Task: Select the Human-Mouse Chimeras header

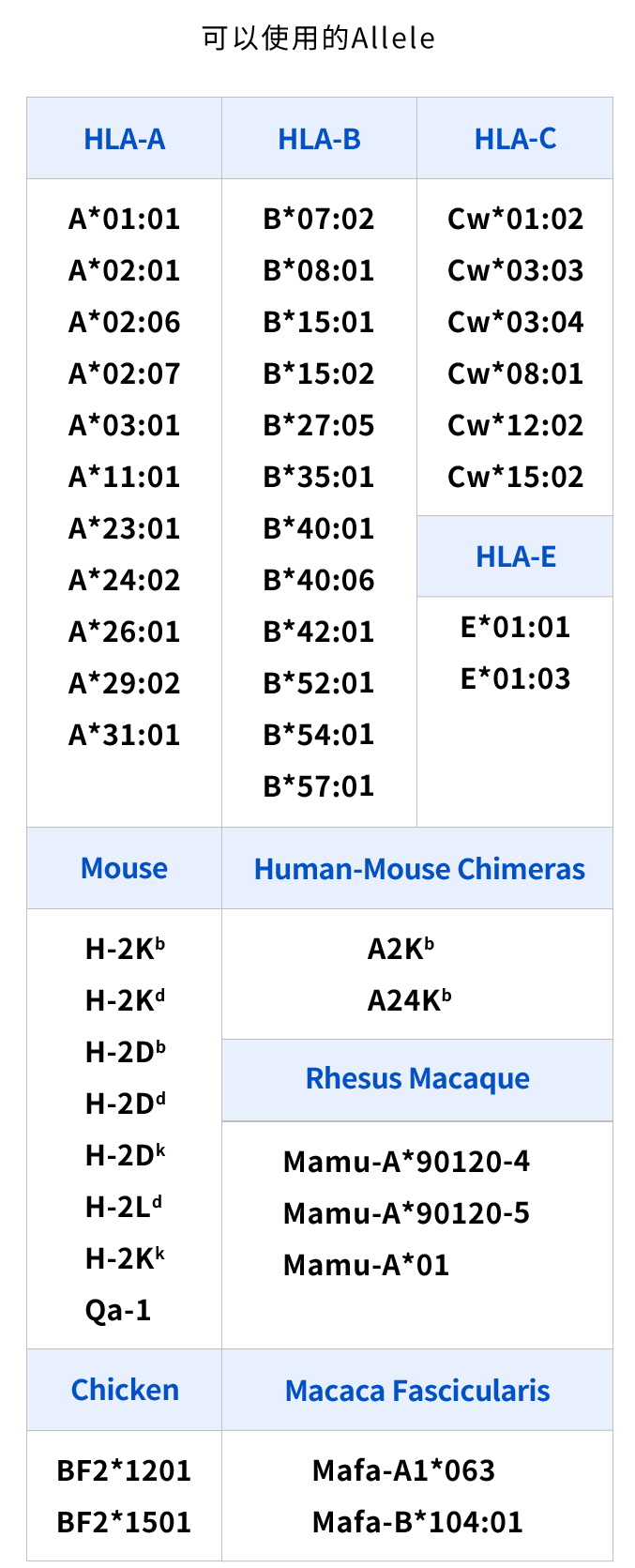Action: click(x=418, y=868)
